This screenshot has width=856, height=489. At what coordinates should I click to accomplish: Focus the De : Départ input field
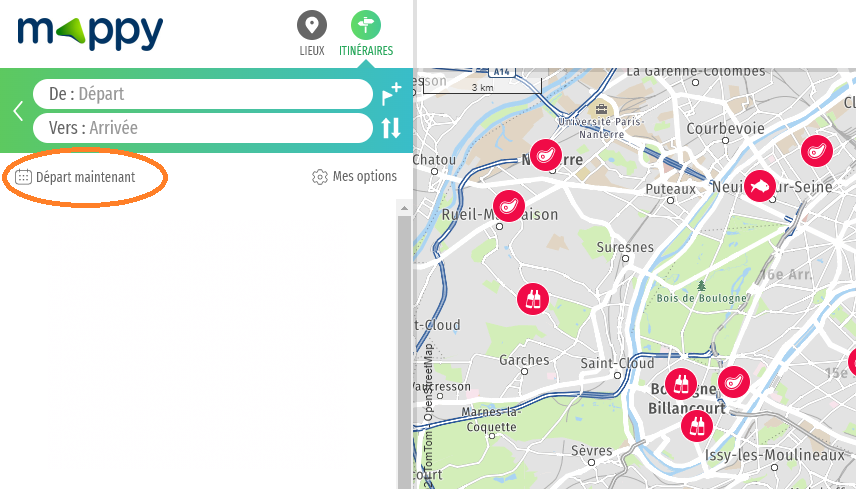[203, 94]
